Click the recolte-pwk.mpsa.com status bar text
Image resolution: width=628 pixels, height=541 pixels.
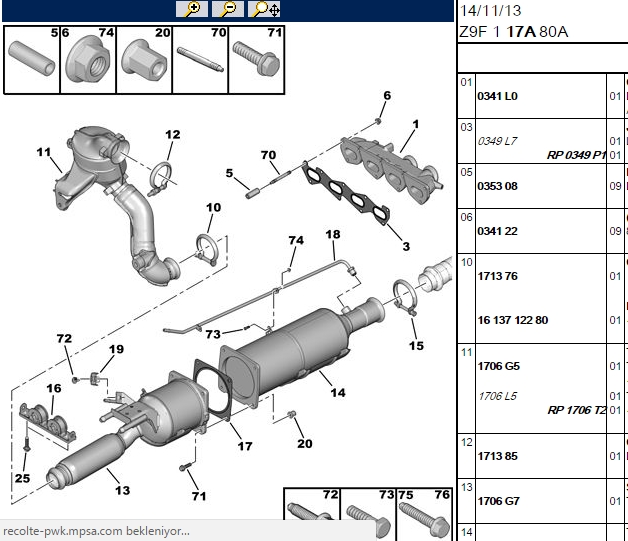(96, 531)
